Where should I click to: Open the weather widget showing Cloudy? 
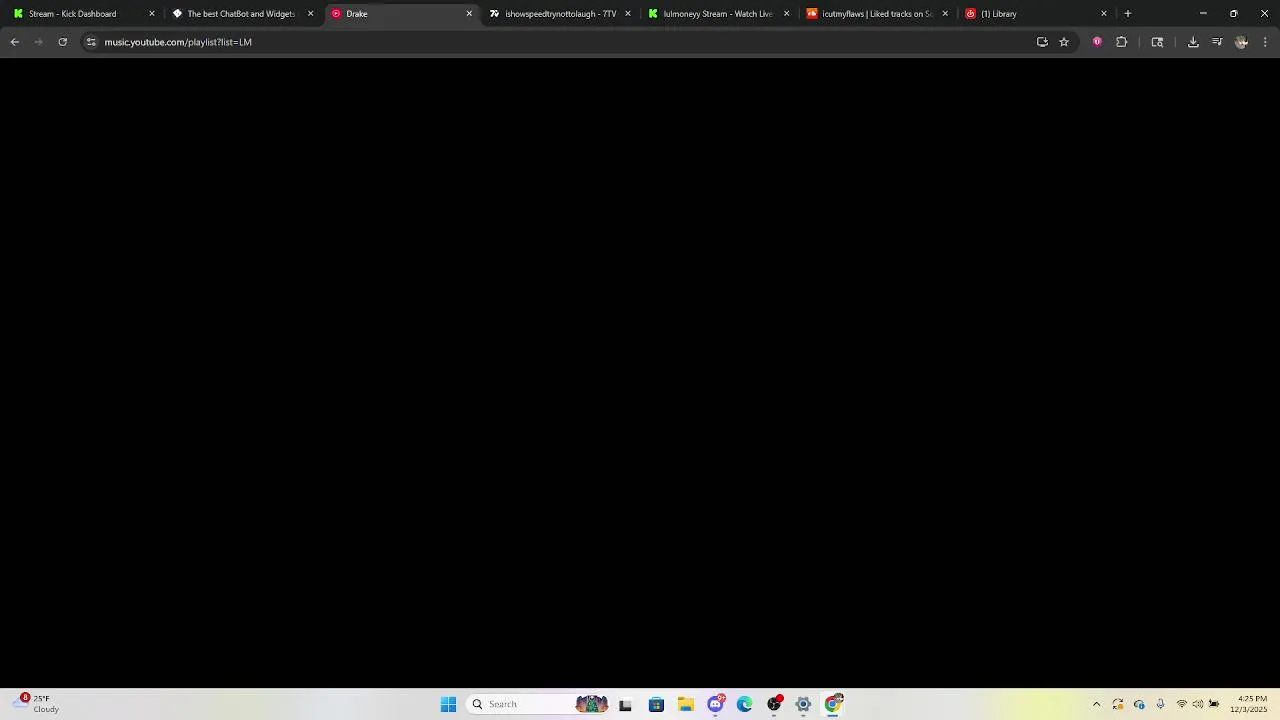36,704
